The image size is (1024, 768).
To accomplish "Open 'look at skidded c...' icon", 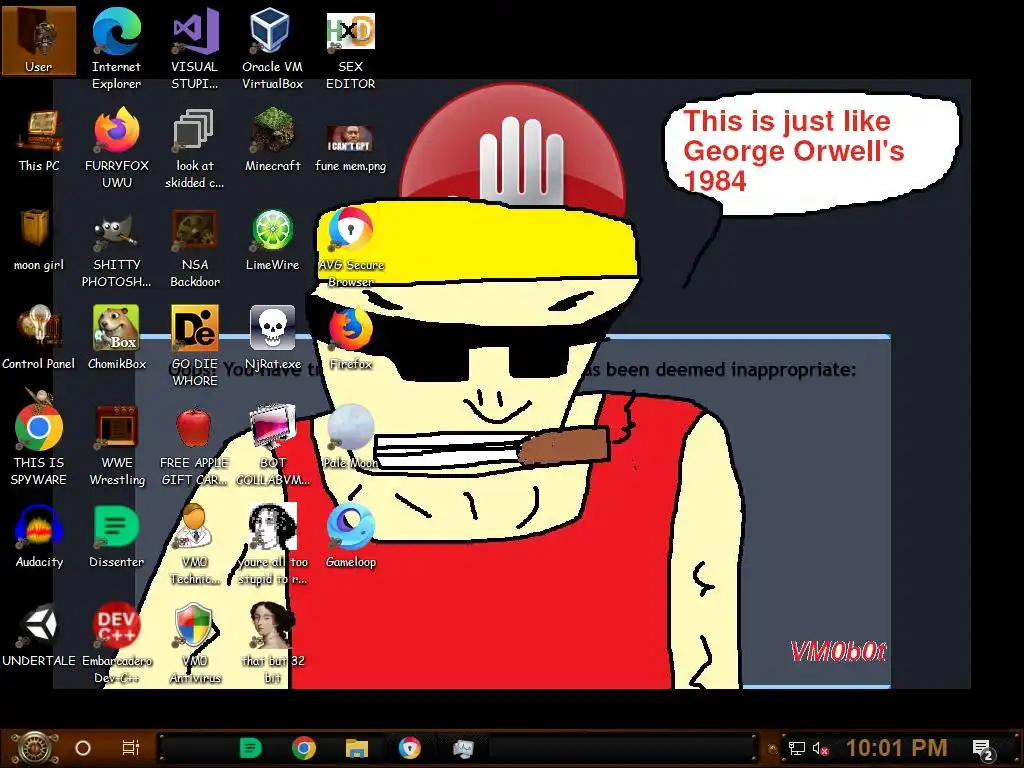I will click(195, 148).
